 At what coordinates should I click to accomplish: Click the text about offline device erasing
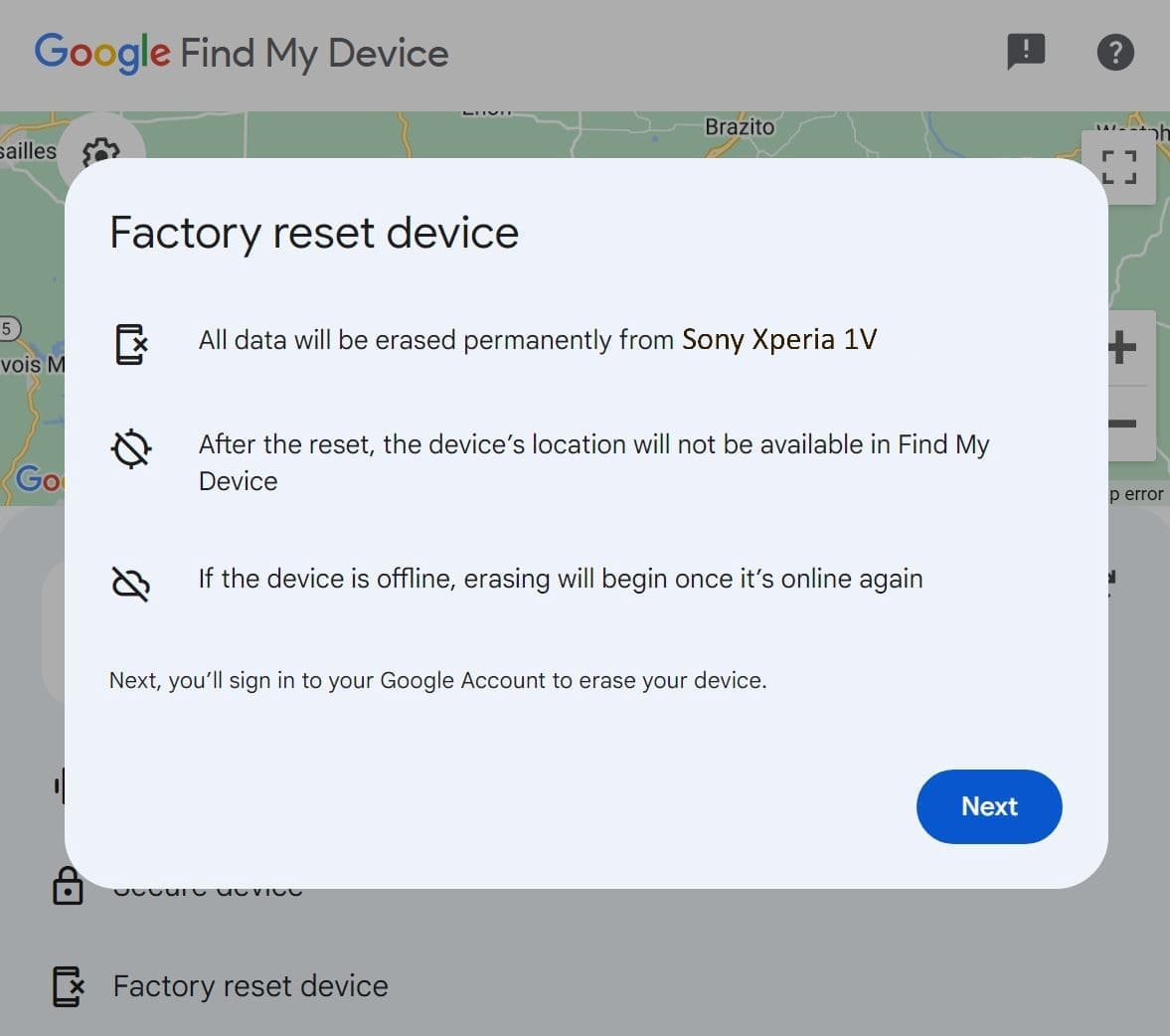[x=561, y=579]
